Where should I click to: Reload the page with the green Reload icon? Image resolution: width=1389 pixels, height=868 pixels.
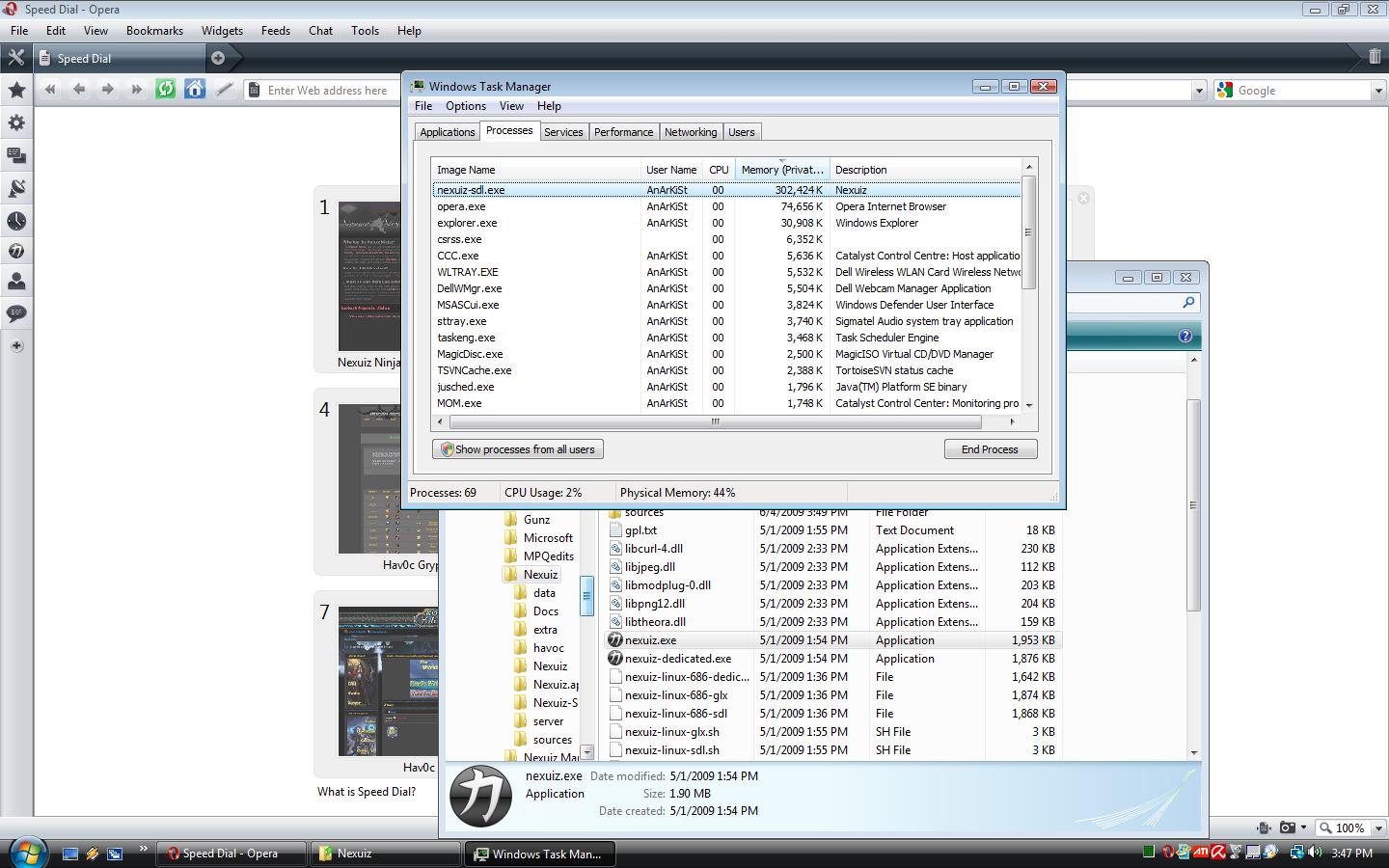pos(166,90)
